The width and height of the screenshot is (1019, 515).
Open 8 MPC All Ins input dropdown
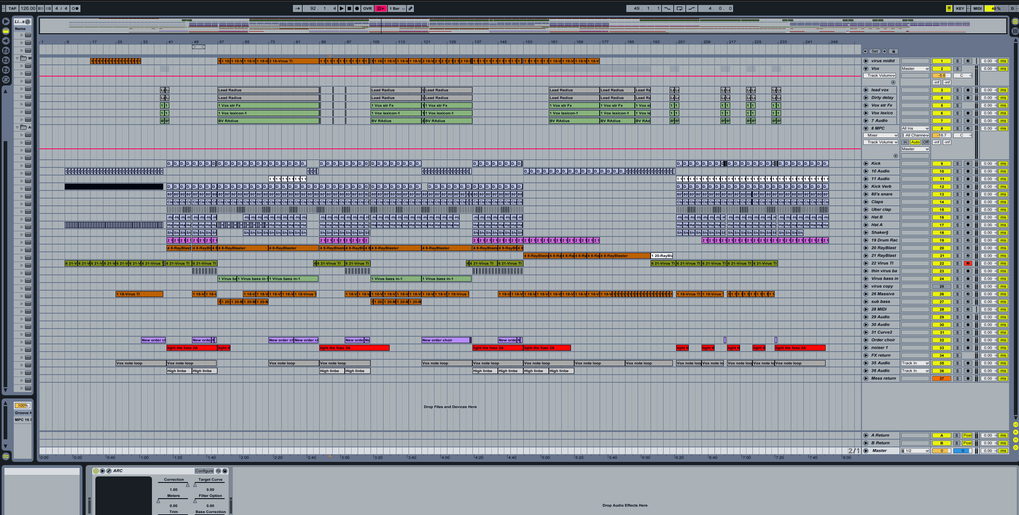915,129
